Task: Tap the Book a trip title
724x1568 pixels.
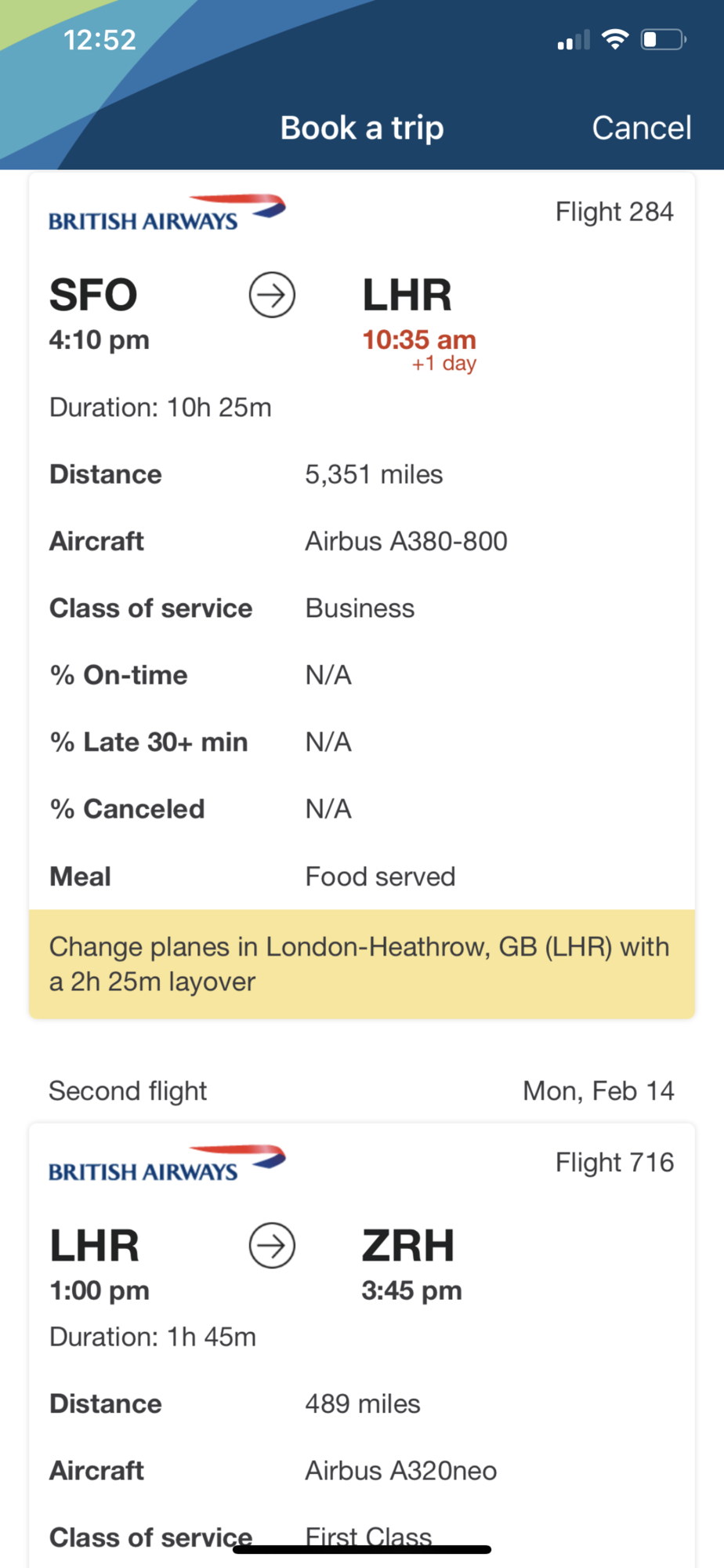Action: [x=362, y=128]
